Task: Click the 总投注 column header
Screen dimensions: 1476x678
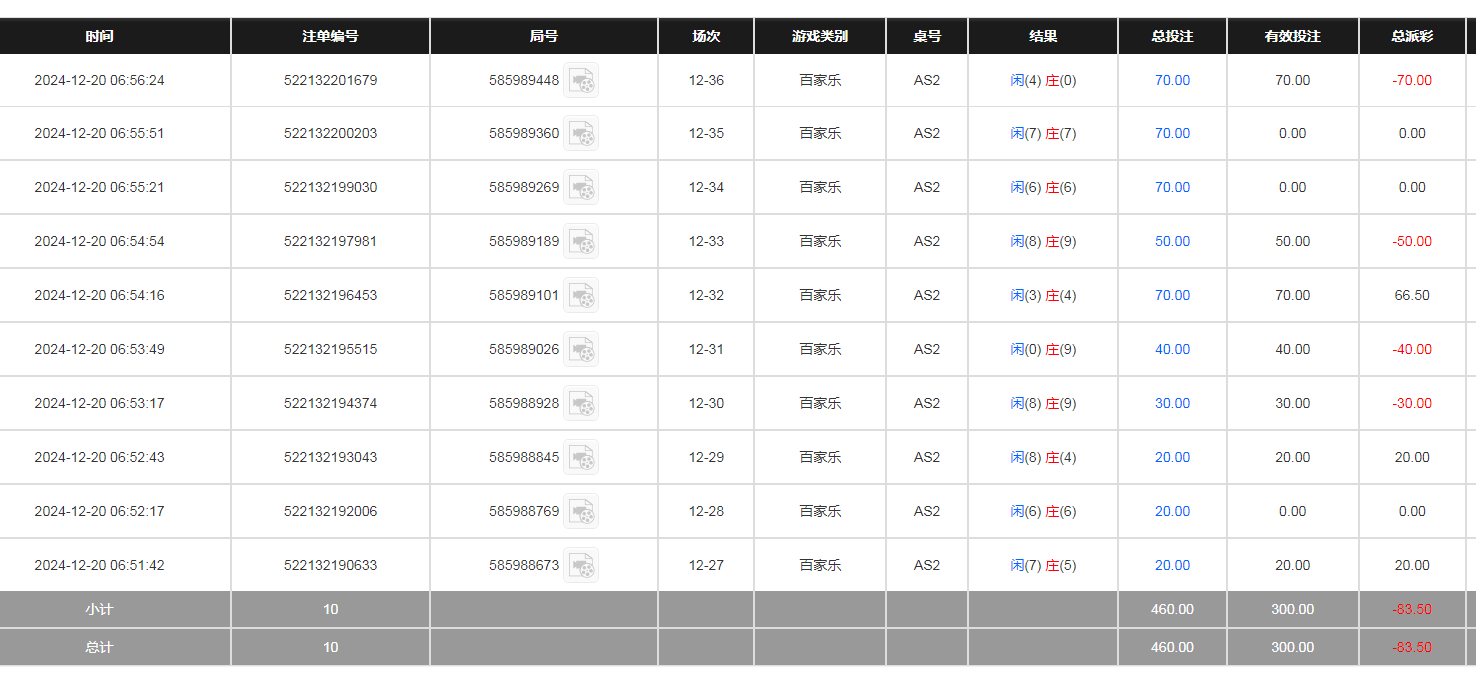Action: pyautogui.click(x=1172, y=36)
